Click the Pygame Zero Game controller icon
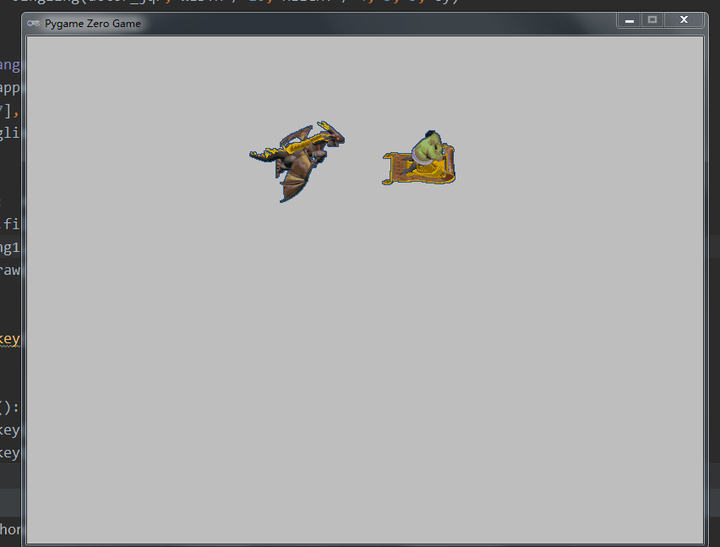The image size is (720, 547). (33, 23)
